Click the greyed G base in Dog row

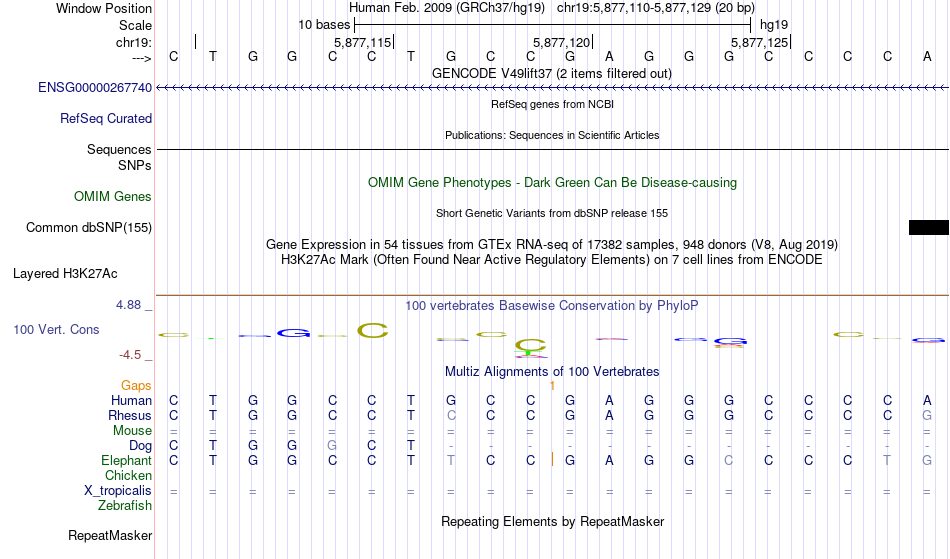click(332, 446)
